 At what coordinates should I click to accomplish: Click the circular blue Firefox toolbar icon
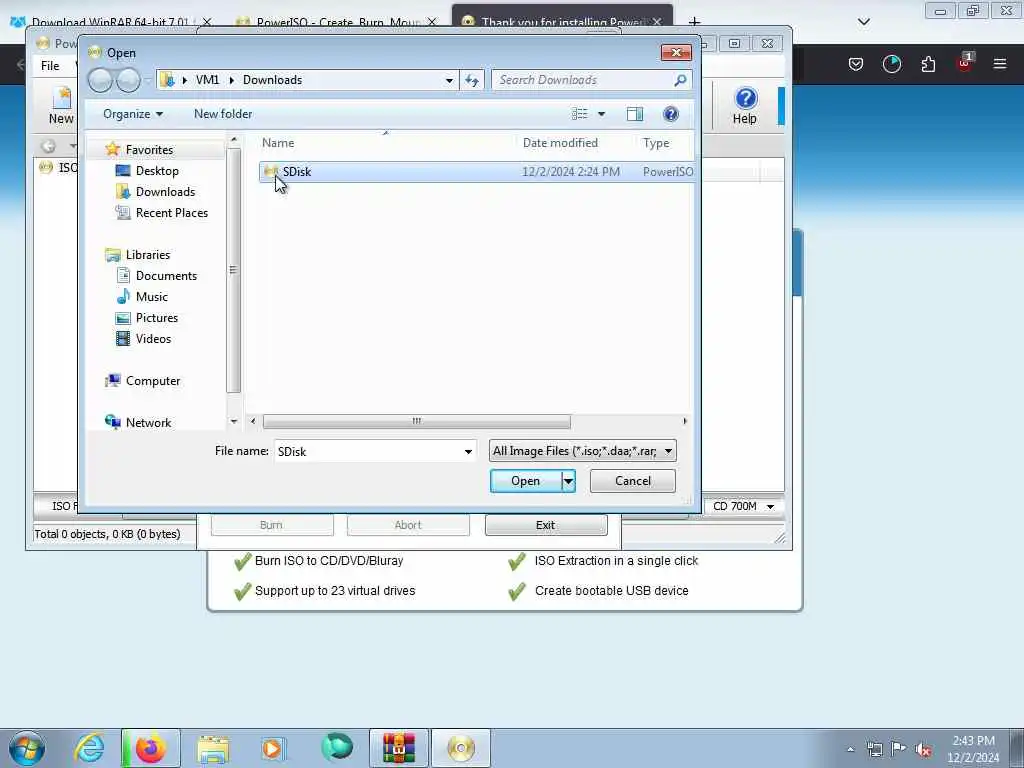tap(892, 64)
